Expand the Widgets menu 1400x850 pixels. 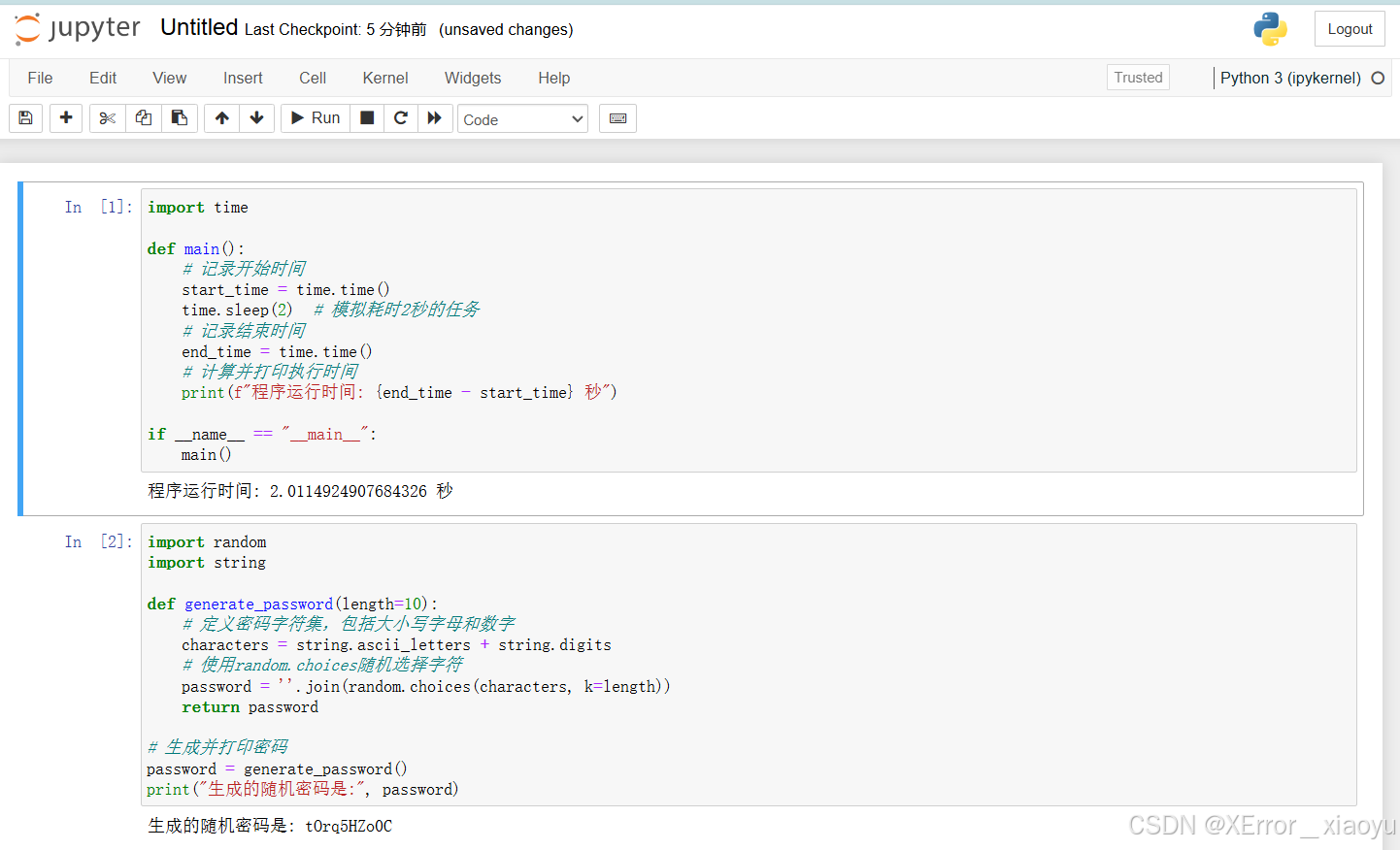[473, 78]
